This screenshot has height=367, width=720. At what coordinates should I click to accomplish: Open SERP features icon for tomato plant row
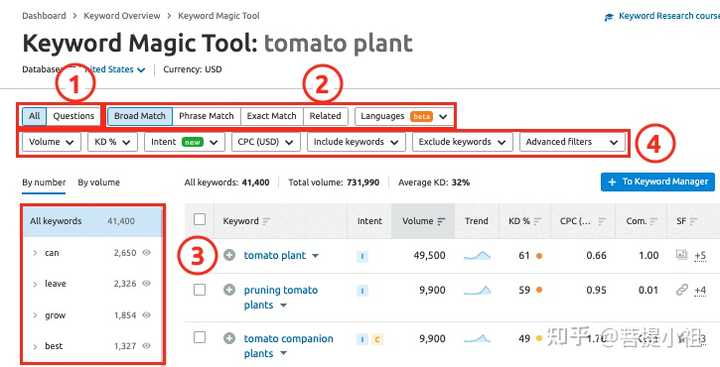tap(682, 254)
